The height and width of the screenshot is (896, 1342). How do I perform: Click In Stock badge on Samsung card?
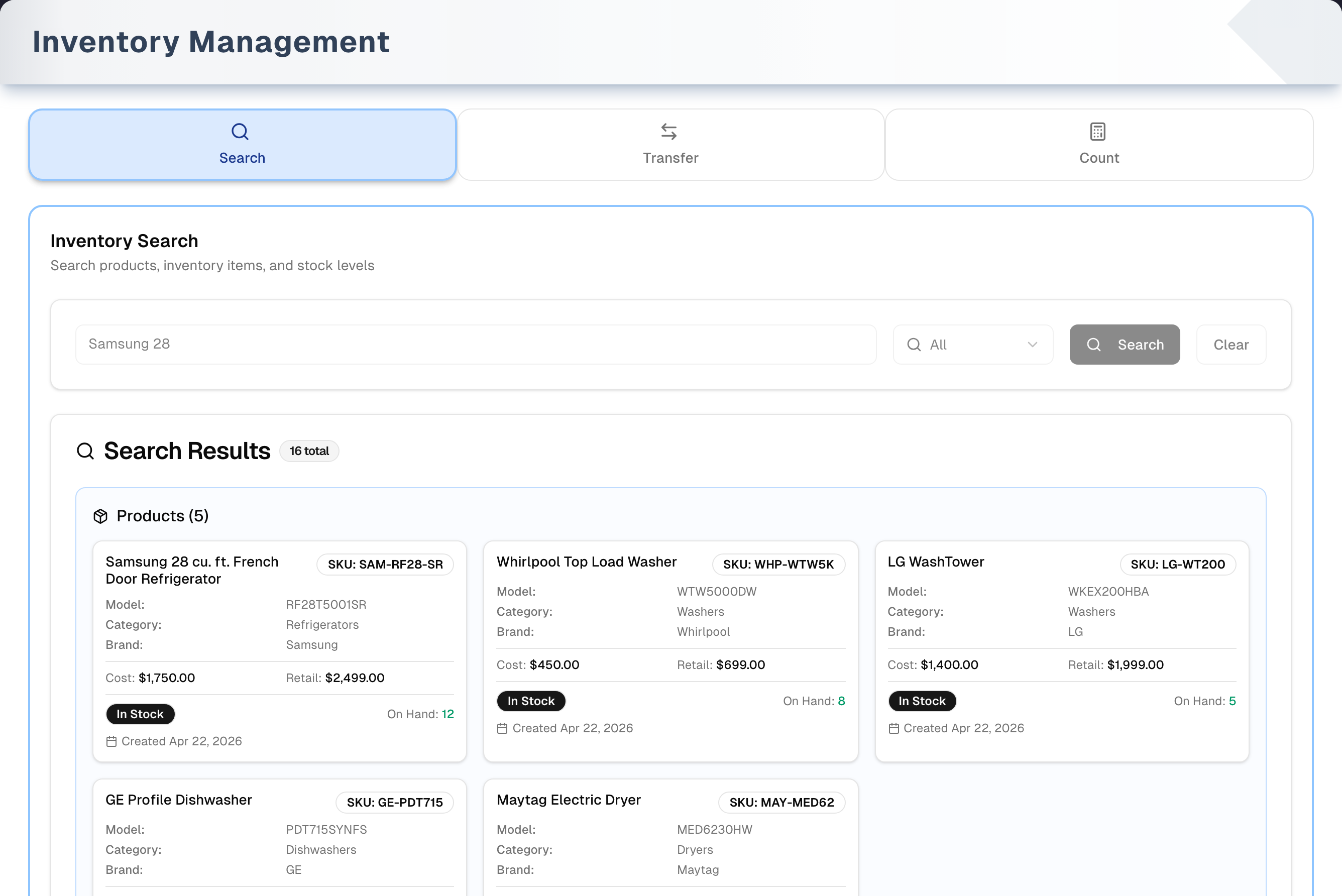coord(140,714)
